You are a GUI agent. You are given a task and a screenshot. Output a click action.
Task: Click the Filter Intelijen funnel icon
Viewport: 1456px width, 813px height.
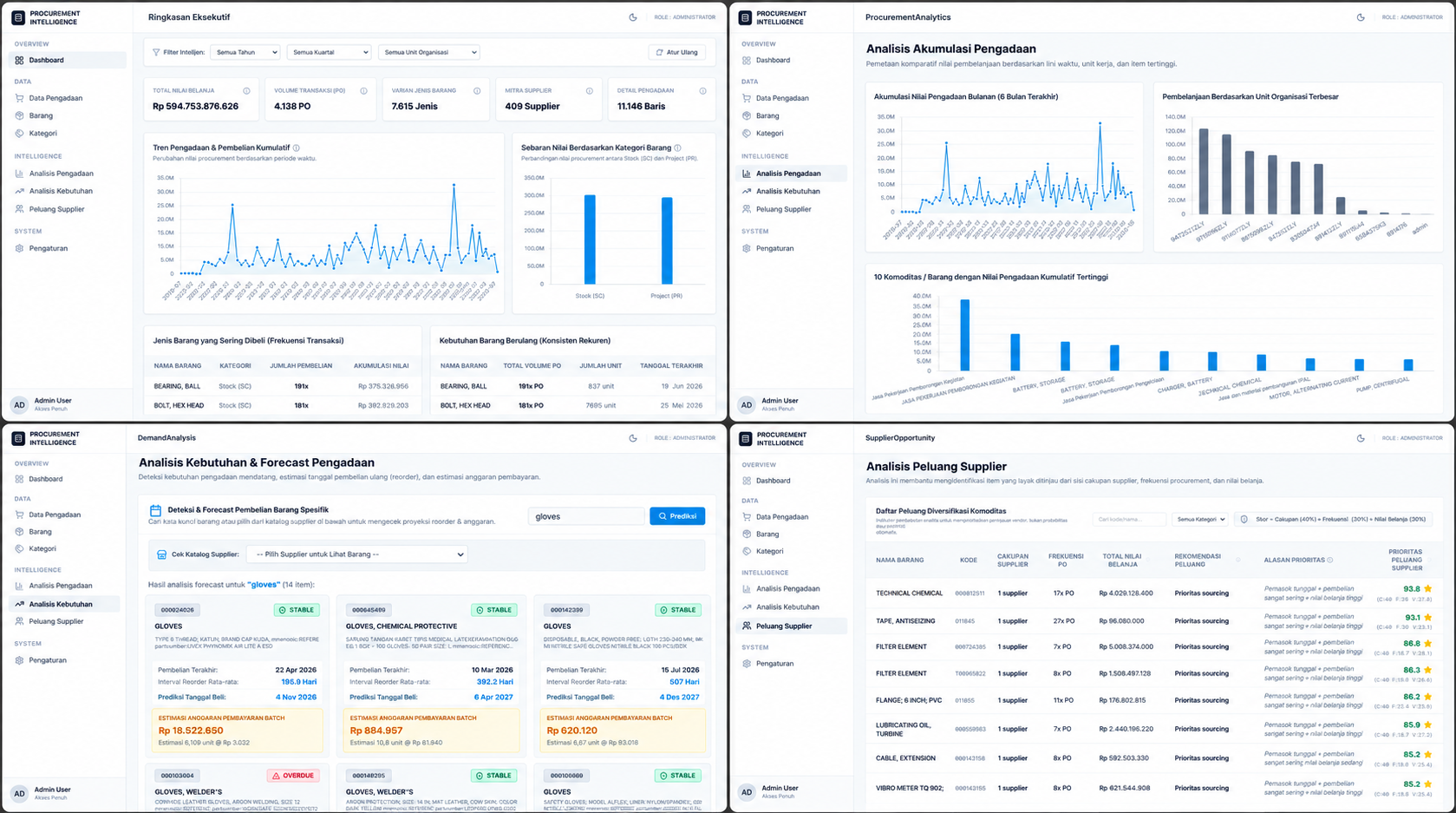[156, 52]
